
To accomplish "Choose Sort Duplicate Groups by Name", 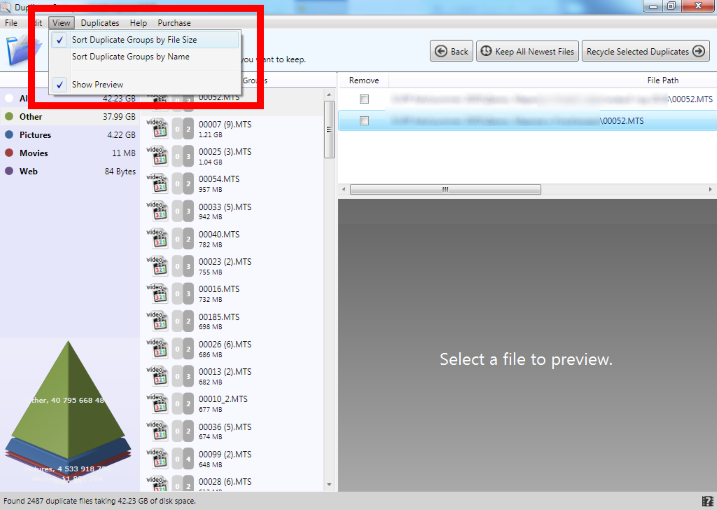I will pyautogui.click(x=130, y=57).
